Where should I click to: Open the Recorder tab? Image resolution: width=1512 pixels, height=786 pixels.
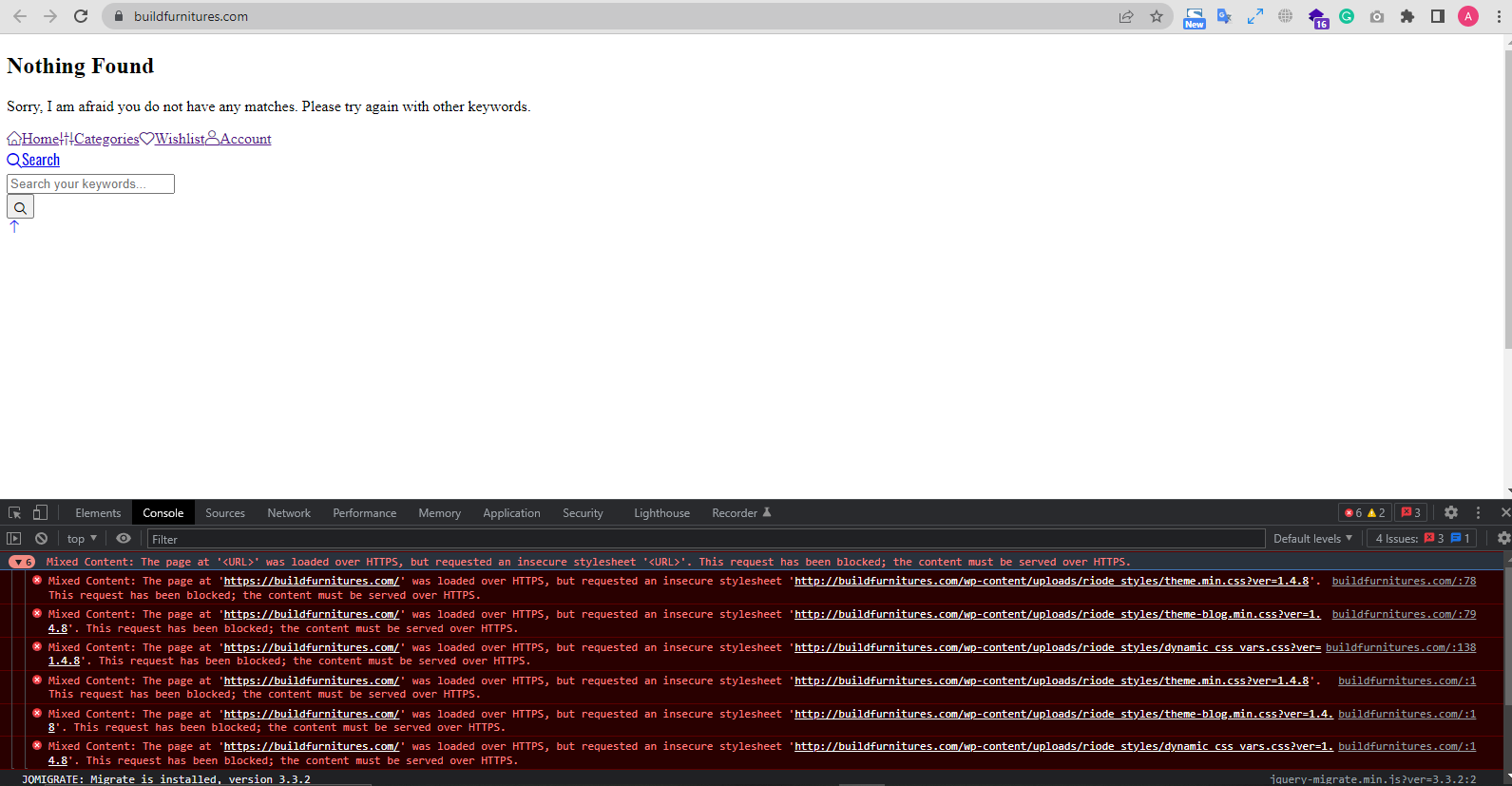pos(741,512)
